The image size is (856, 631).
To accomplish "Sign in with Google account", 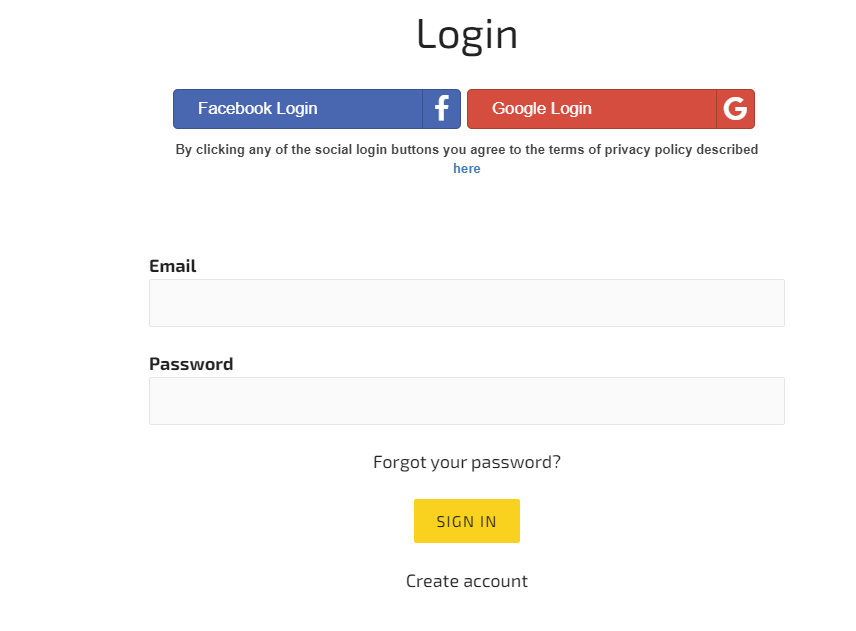I will tap(592, 109).
